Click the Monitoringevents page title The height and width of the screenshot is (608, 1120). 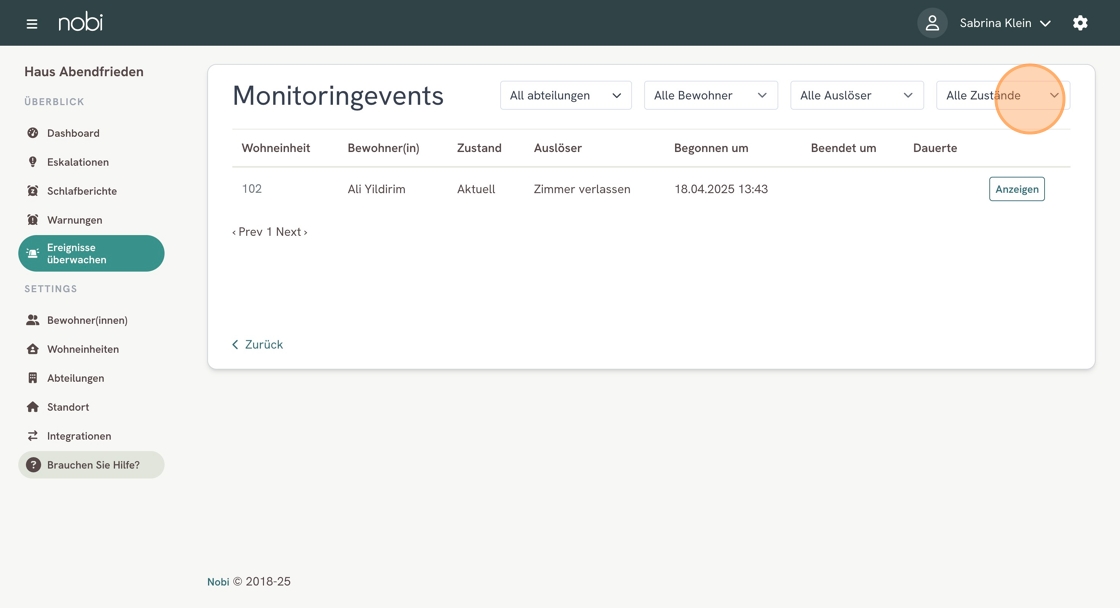[x=338, y=96]
